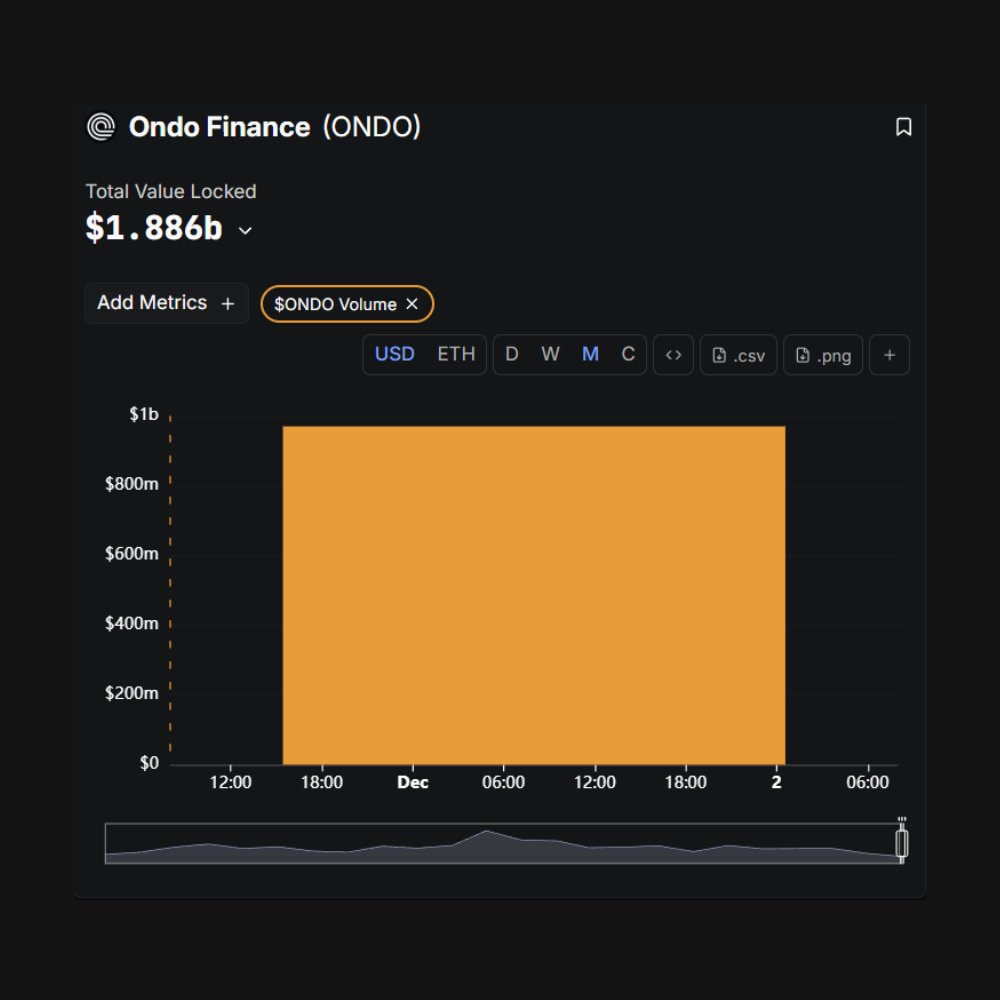Click the Ondo Finance (ONDO) title
The image size is (1000, 1000).
click(x=275, y=127)
